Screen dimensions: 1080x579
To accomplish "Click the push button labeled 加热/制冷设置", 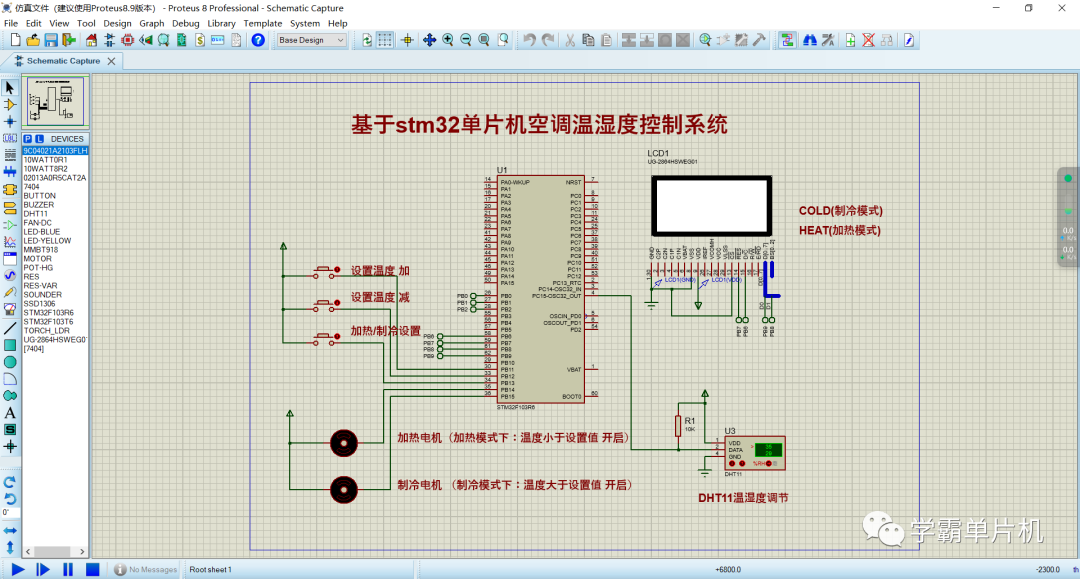I will 326,338.
